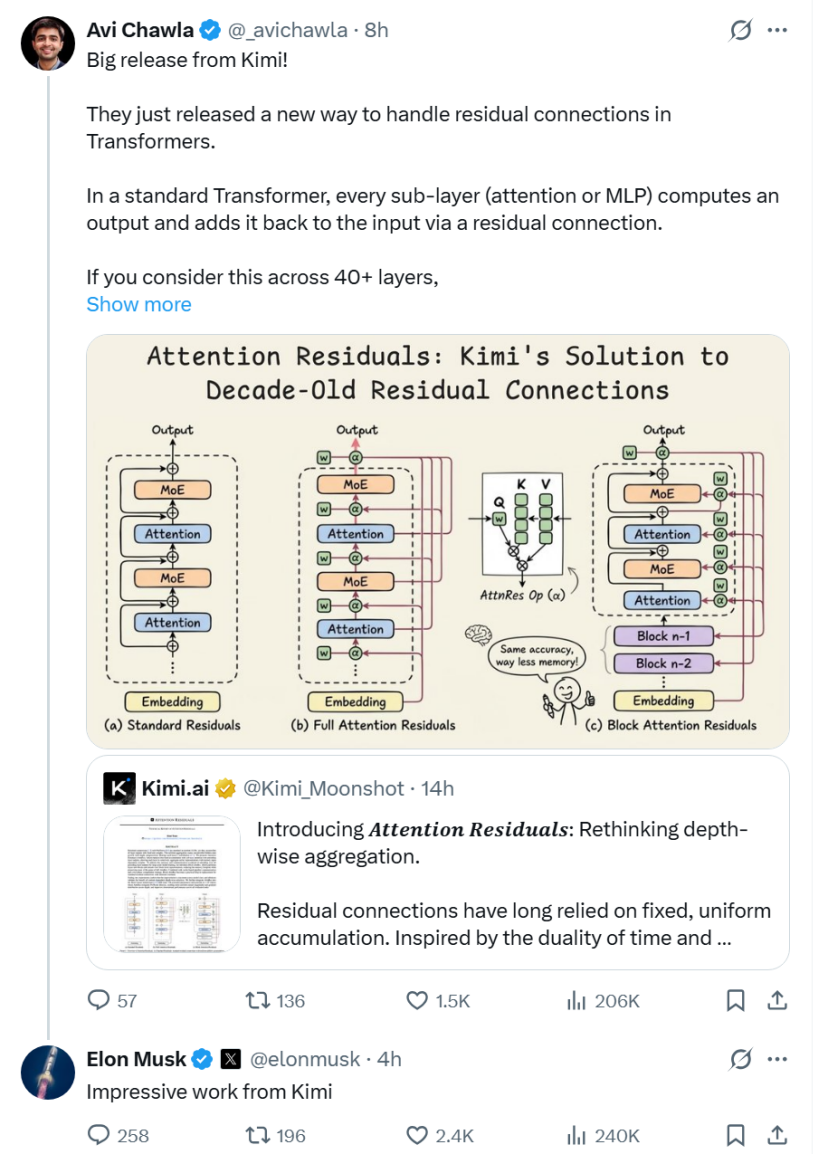Image resolution: width=828 pixels, height=1154 pixels.
Task: Repost Avi Chawla's Kimi post
Action: point(259,1000)
